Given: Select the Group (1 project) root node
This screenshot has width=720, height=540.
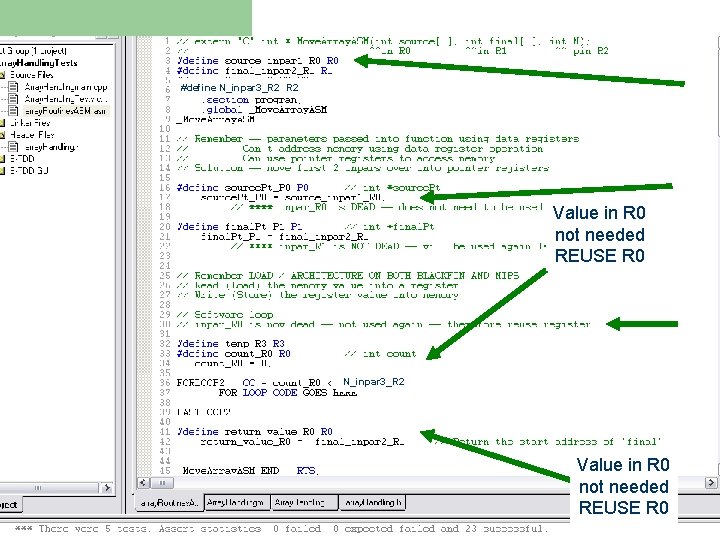Looking at the screenshot, I should [x=34, y=51].
